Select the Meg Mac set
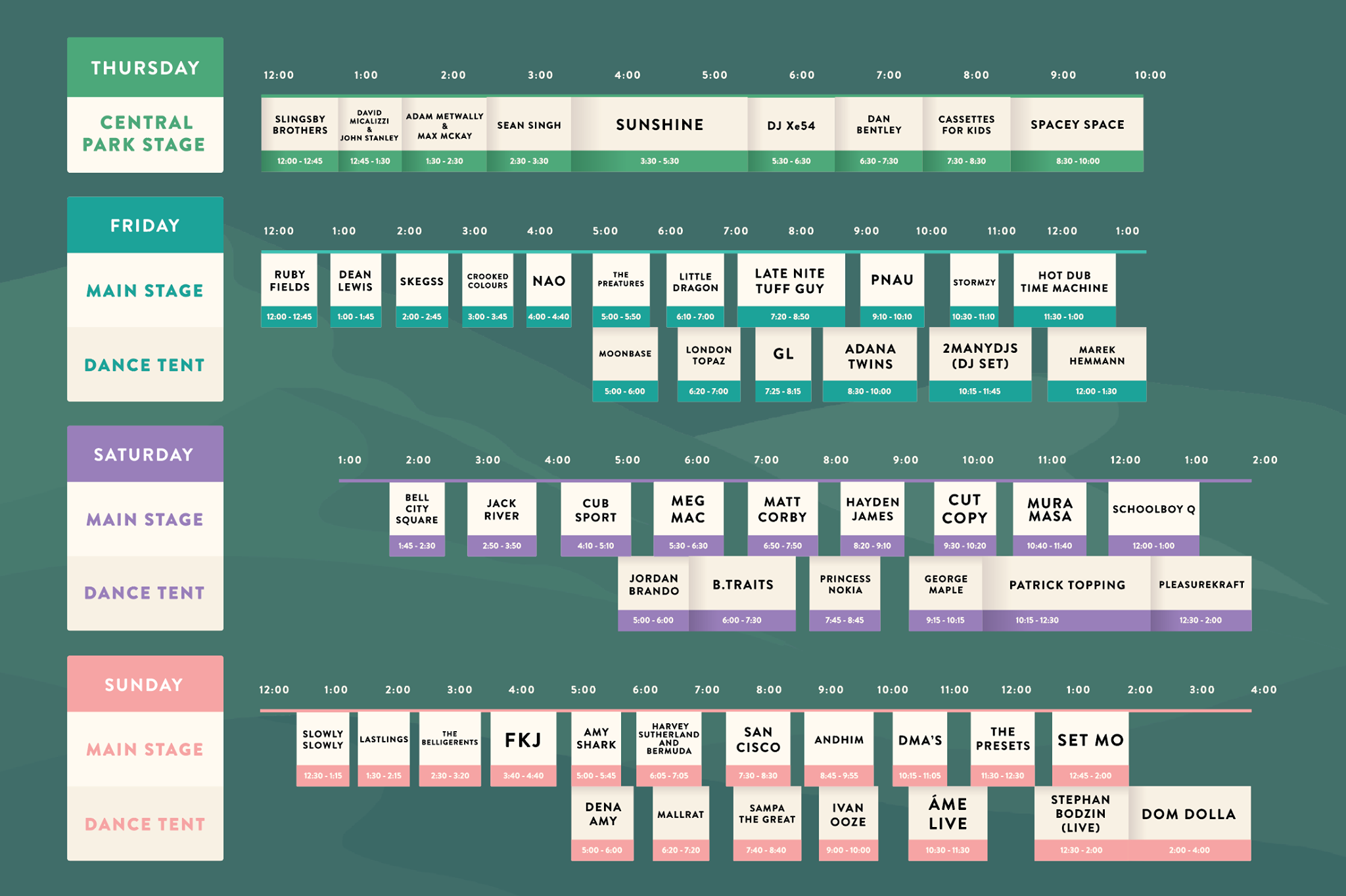Screen dimensions: 1346x896 pyautogui.click(x=688, y=519)
